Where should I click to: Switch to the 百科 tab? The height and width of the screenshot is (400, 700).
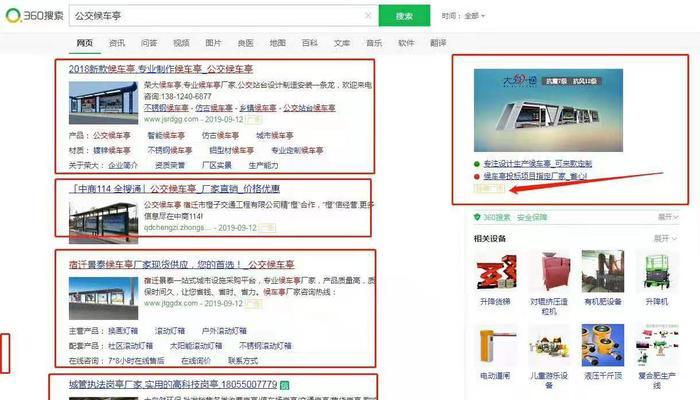(310, 43)
